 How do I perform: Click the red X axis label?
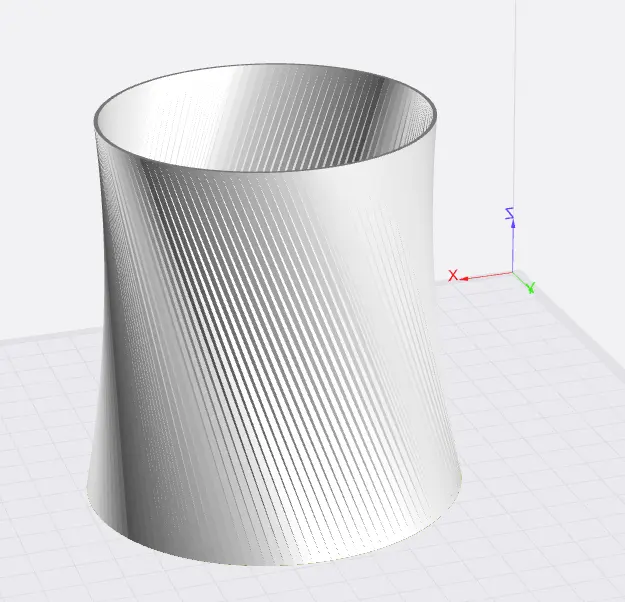click(453, 275)
